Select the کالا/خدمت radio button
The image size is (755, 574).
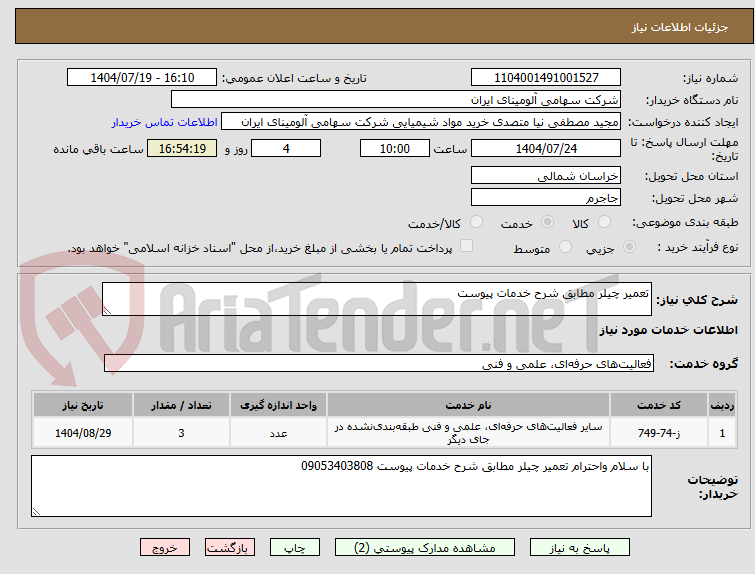coord(476,222)
